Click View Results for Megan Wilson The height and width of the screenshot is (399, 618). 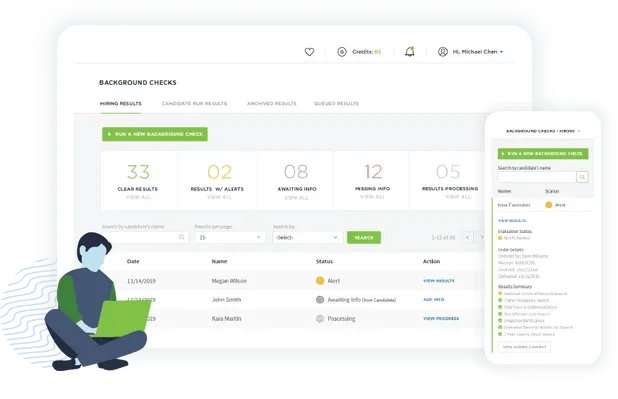point(439,281)
